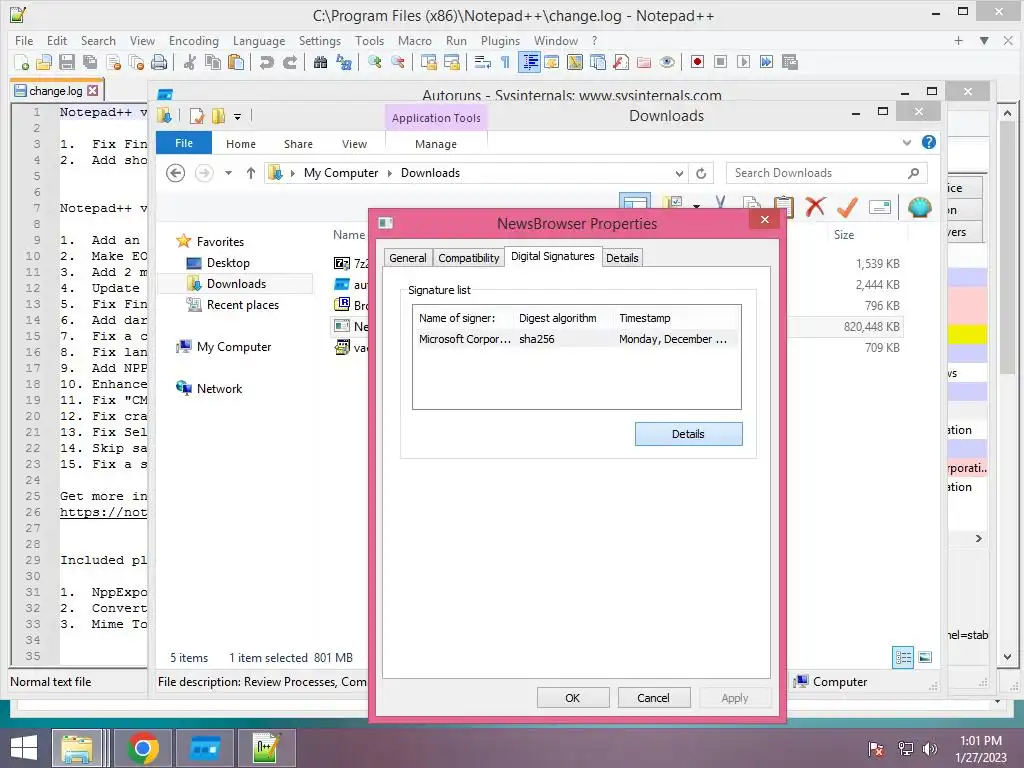The image size is (1024, 768).
Task: Click Zoom In magnifier in Notepad++ toolbar
Action: (x=374, y=62)
